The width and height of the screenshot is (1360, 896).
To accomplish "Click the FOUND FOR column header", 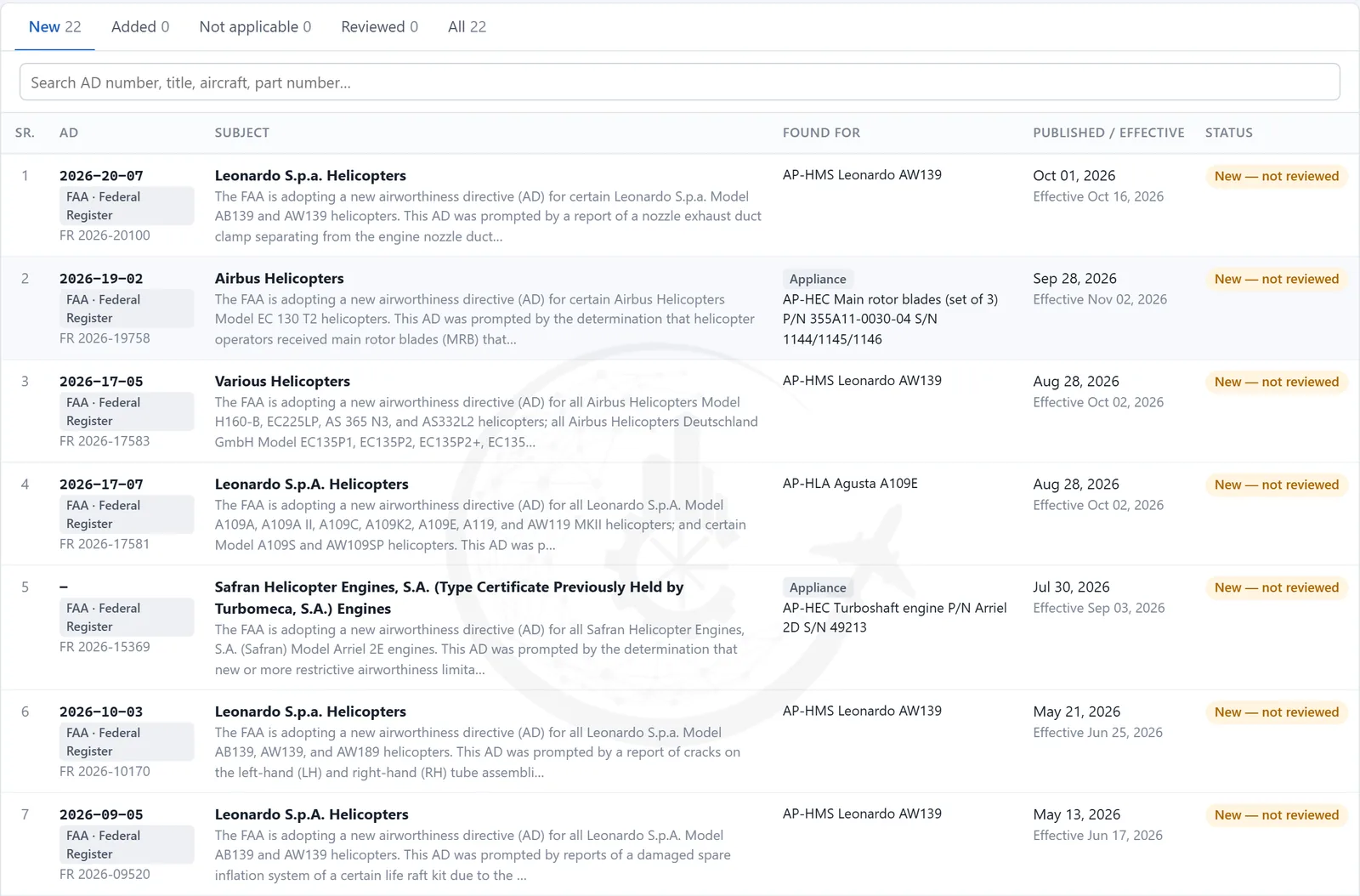I will tap(821, 133).
